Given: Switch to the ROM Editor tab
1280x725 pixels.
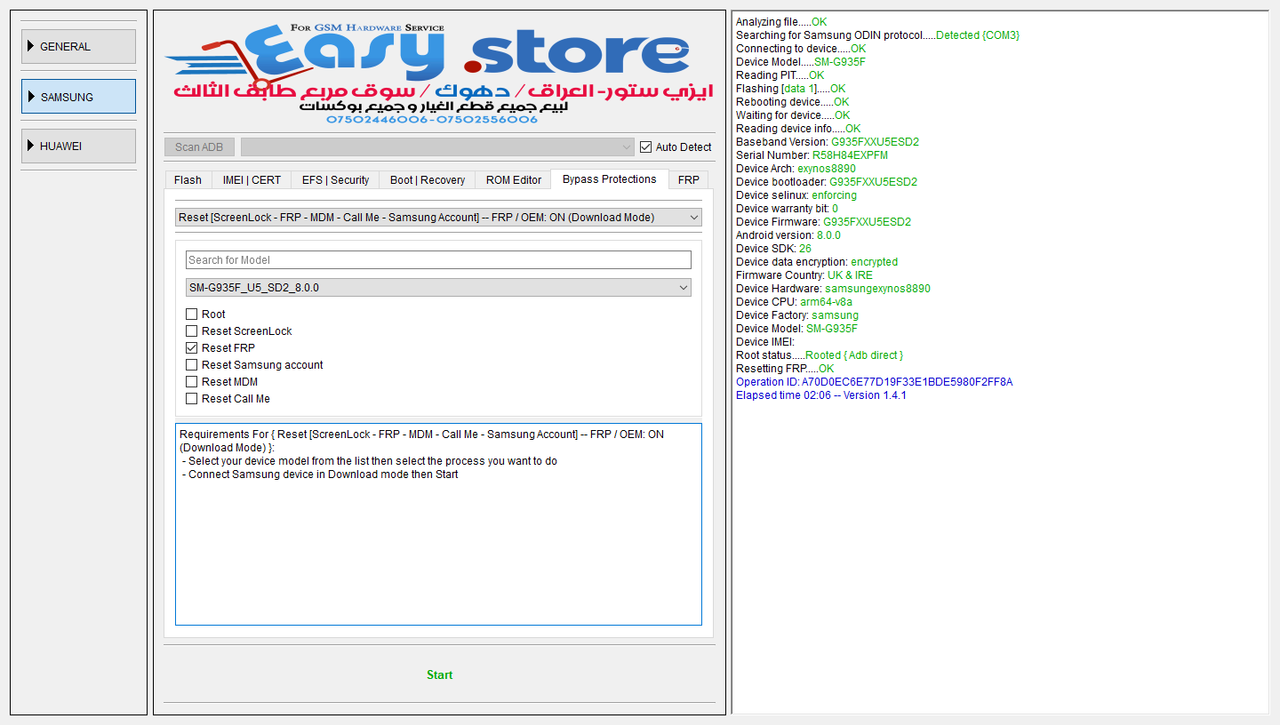Looking at the screenshot, I should [513, 180].
